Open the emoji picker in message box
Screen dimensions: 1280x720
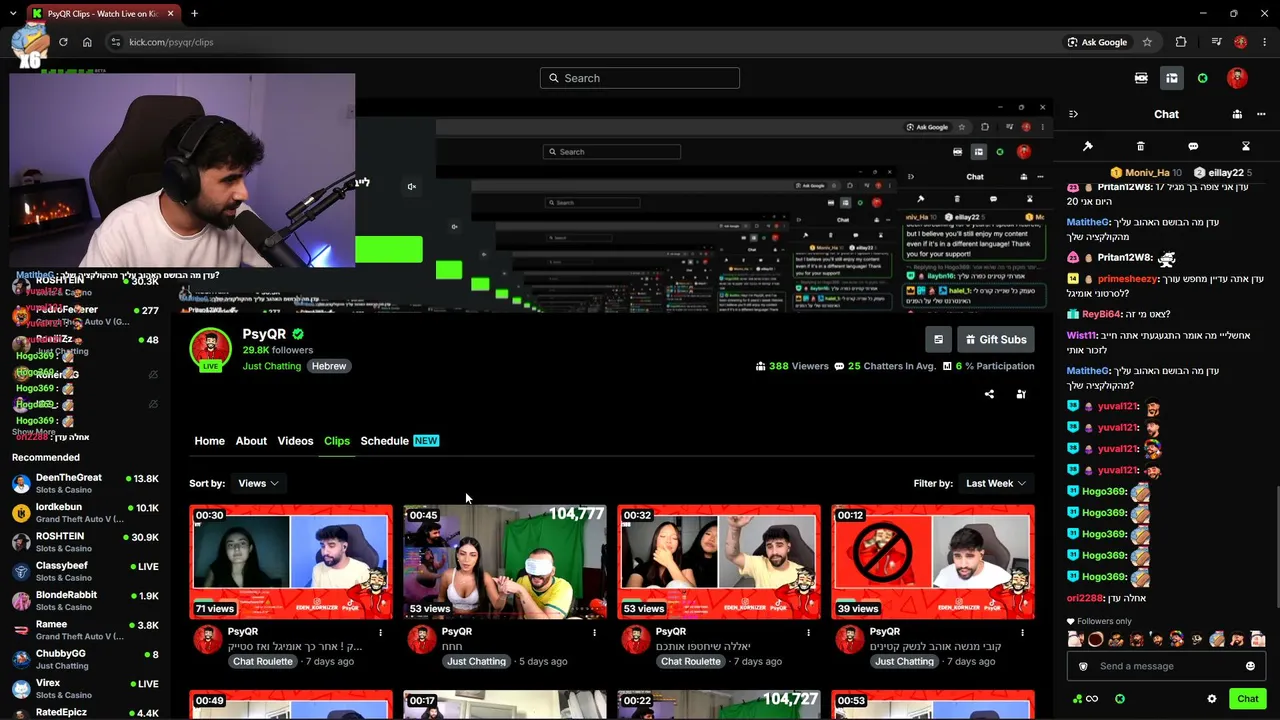point(1250,666)
